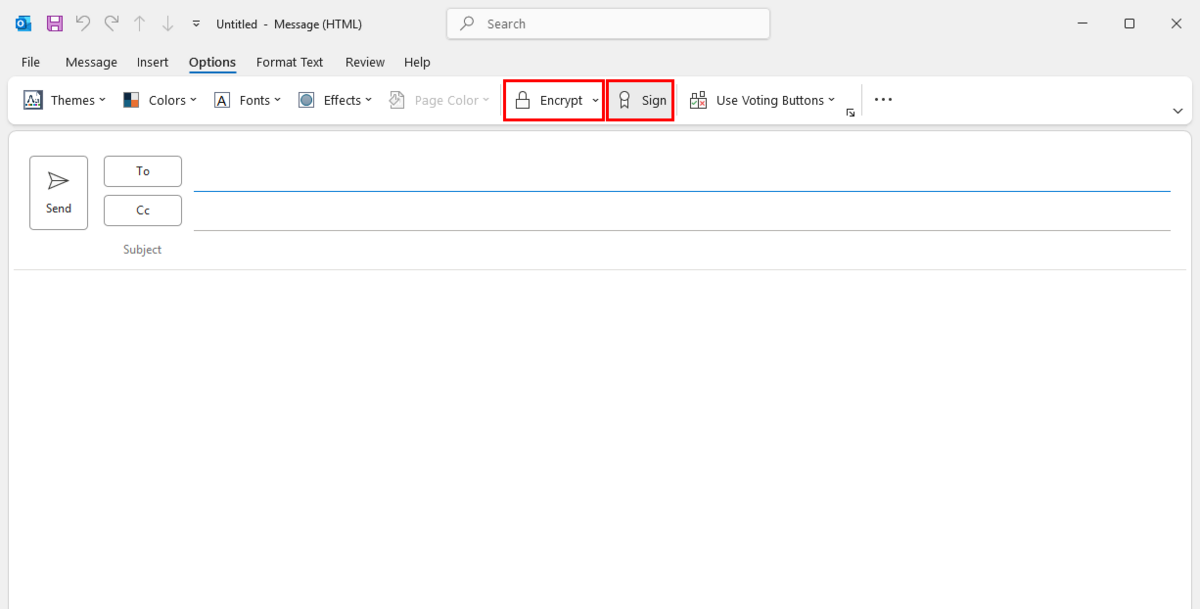Click in the Search box
Image resolution: width=1200 pixels, height=609 pixels.
click(608, 24)
